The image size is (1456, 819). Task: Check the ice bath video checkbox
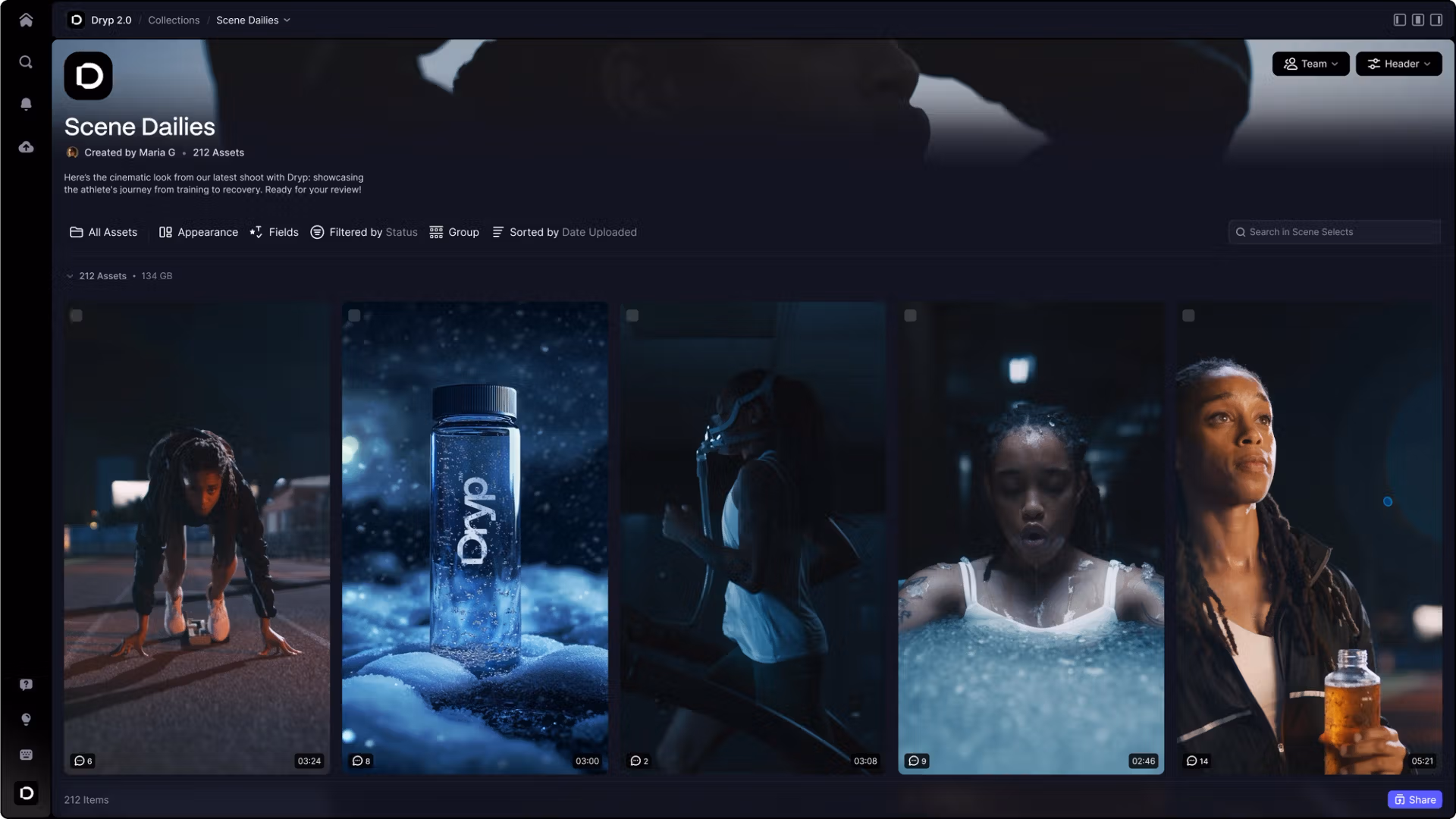click(x=910, y=315)
